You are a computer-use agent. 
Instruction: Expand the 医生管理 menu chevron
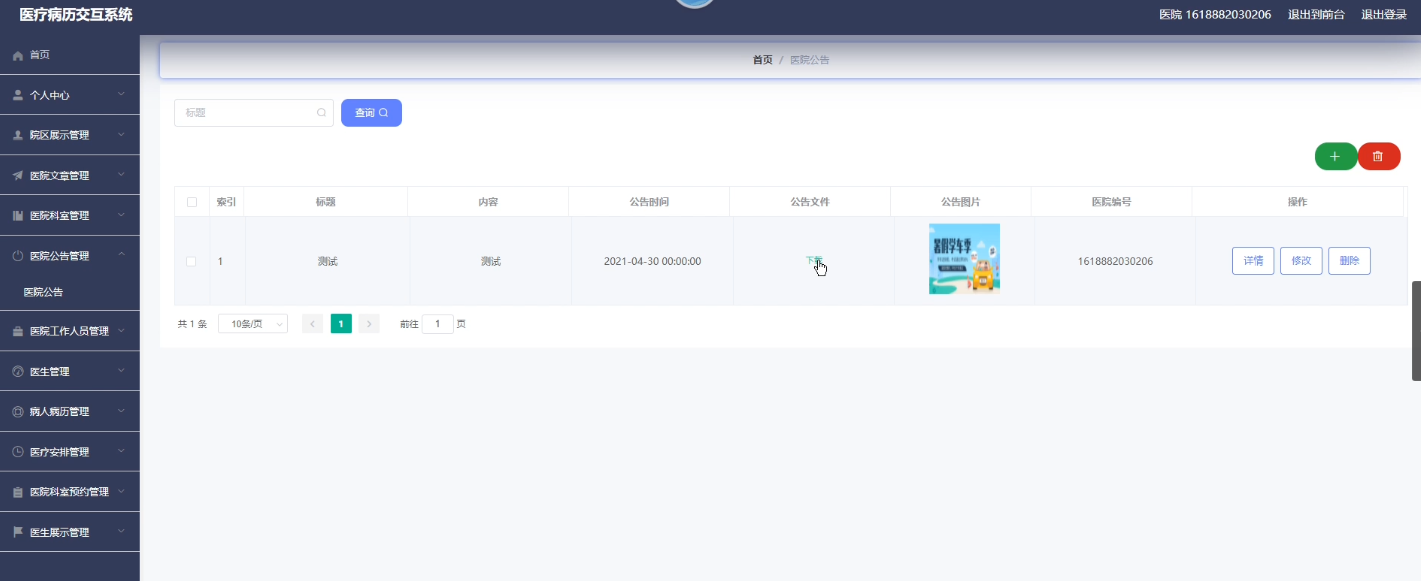pyautogui.click(x=121, y=371)
